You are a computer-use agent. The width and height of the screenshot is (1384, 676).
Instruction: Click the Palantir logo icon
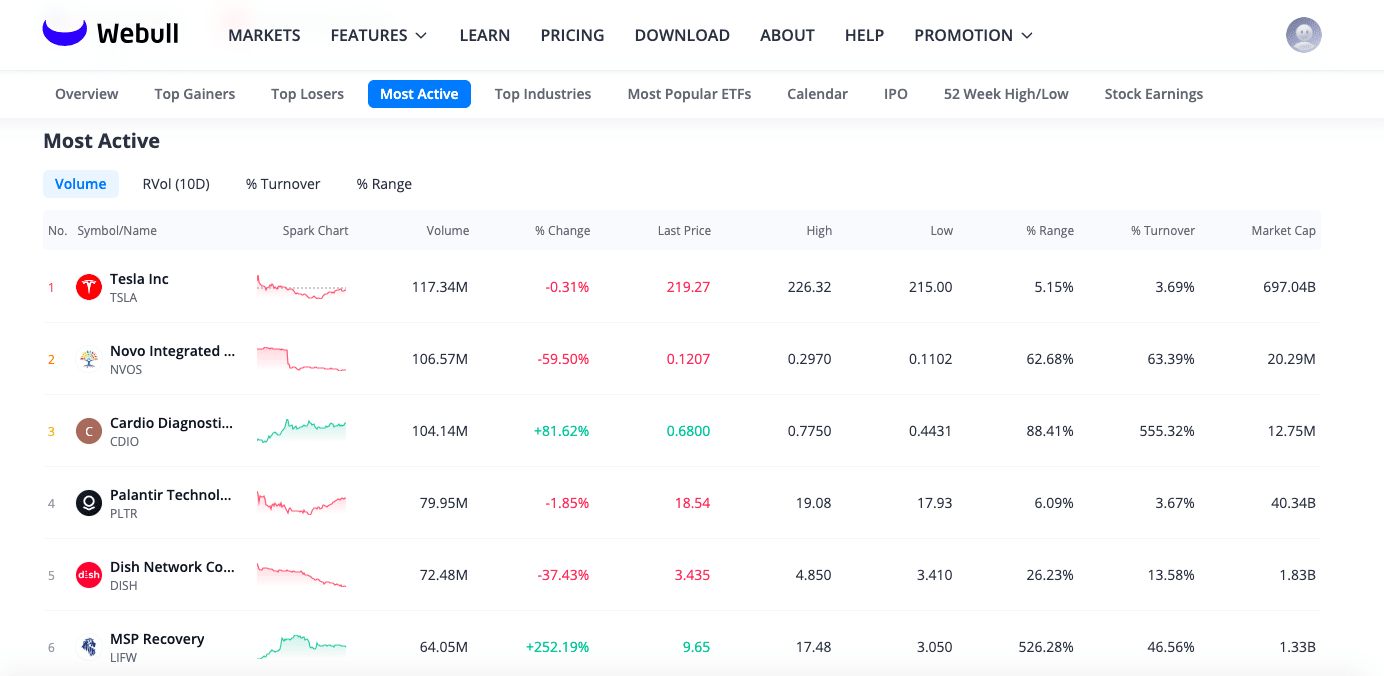click(89, 503)
